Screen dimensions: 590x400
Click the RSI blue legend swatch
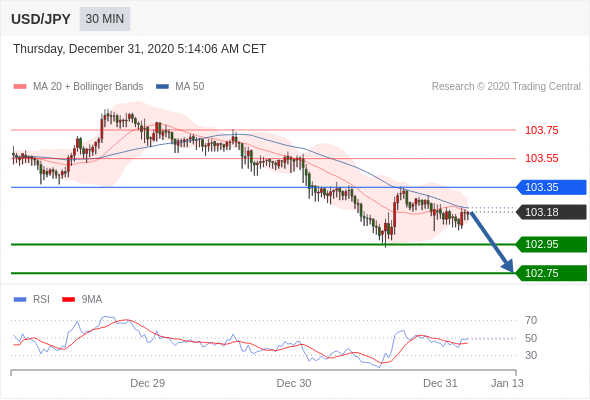point(20,300)
